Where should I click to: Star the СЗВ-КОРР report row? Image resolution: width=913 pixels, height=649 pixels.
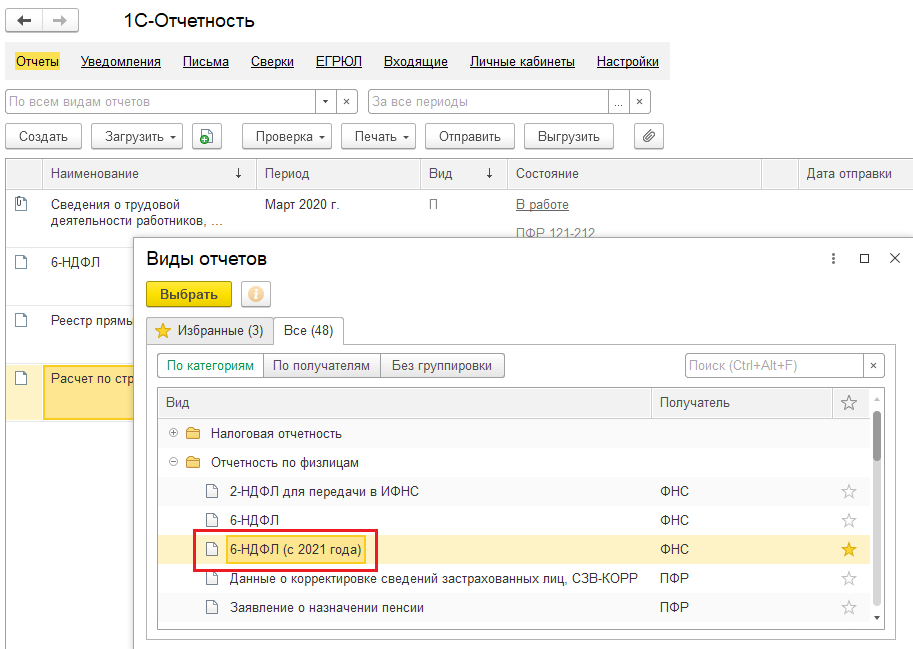tap(848, 578)
